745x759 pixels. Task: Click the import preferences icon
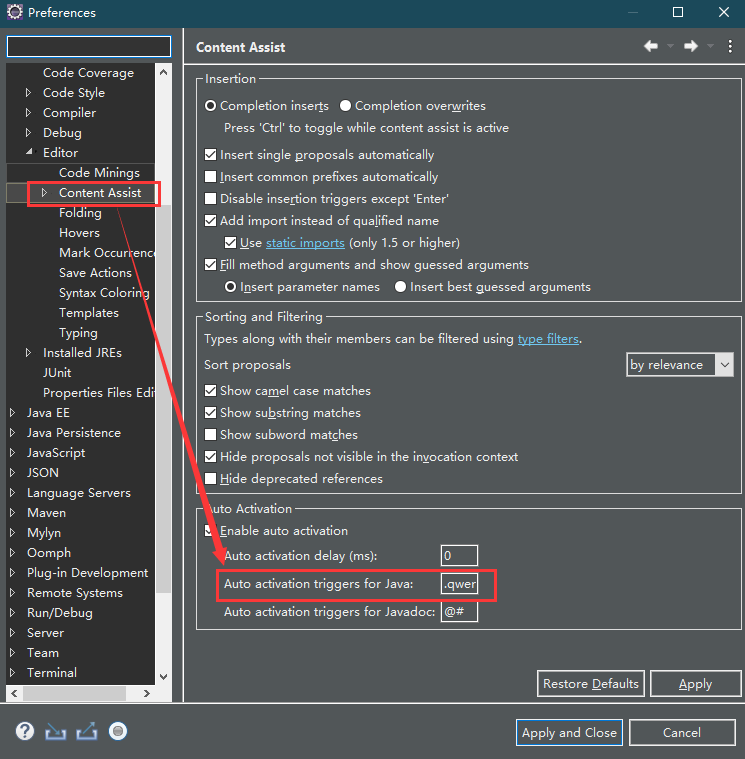click(56, 731)
